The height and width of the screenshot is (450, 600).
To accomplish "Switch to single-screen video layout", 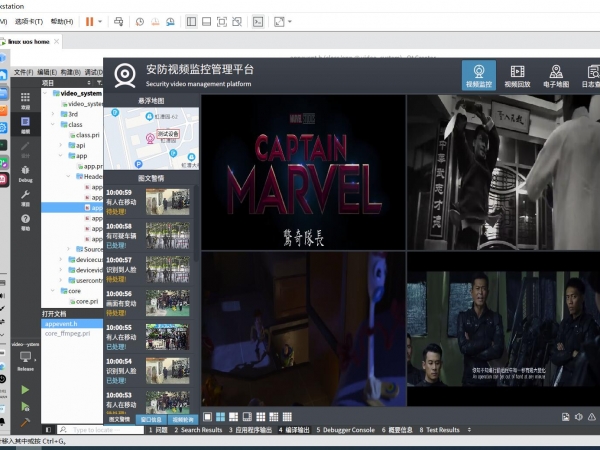I will pos(208,416).
